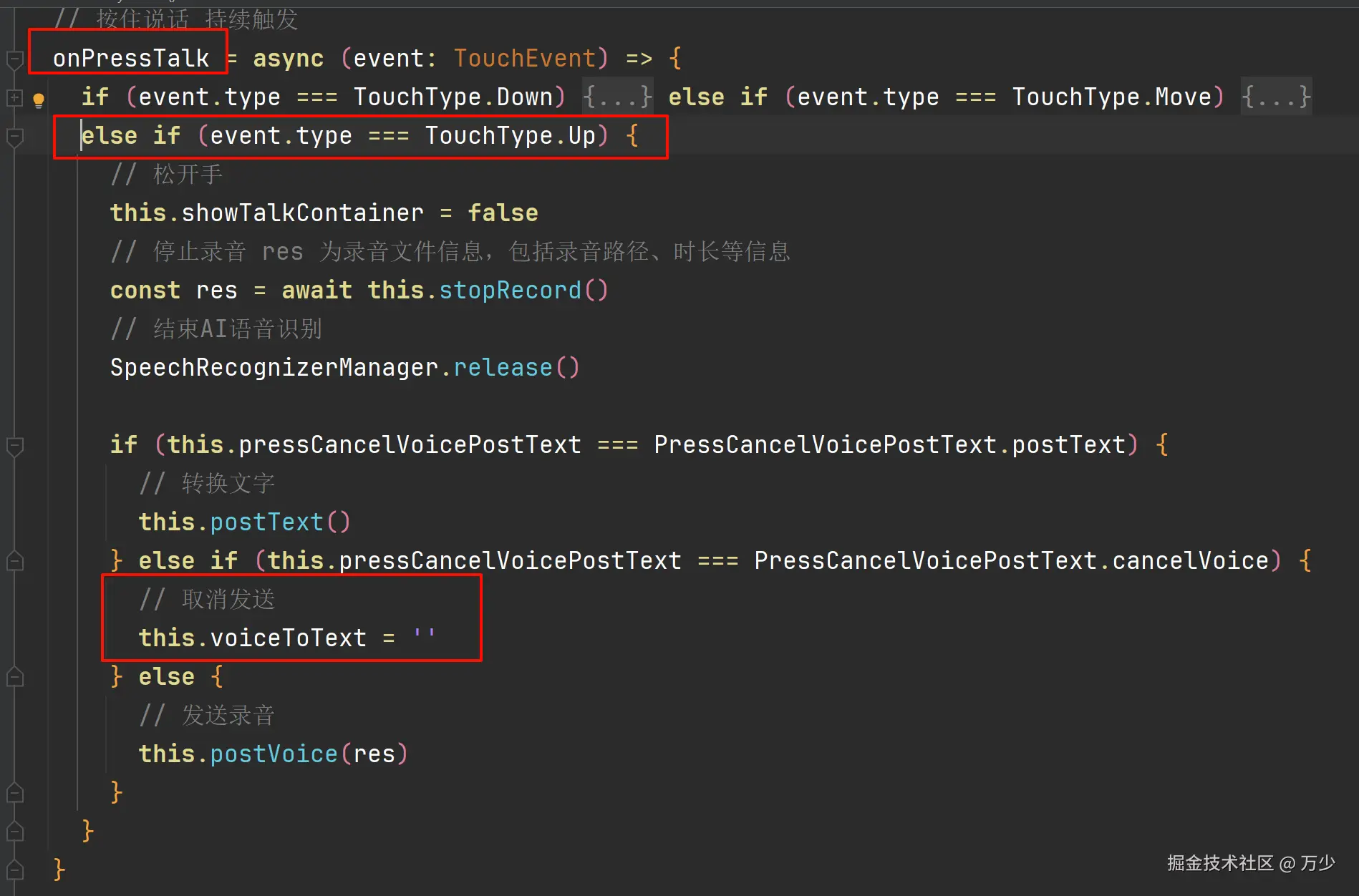
Task: Click the showTalkContainer property name
Action: [302, 213]
